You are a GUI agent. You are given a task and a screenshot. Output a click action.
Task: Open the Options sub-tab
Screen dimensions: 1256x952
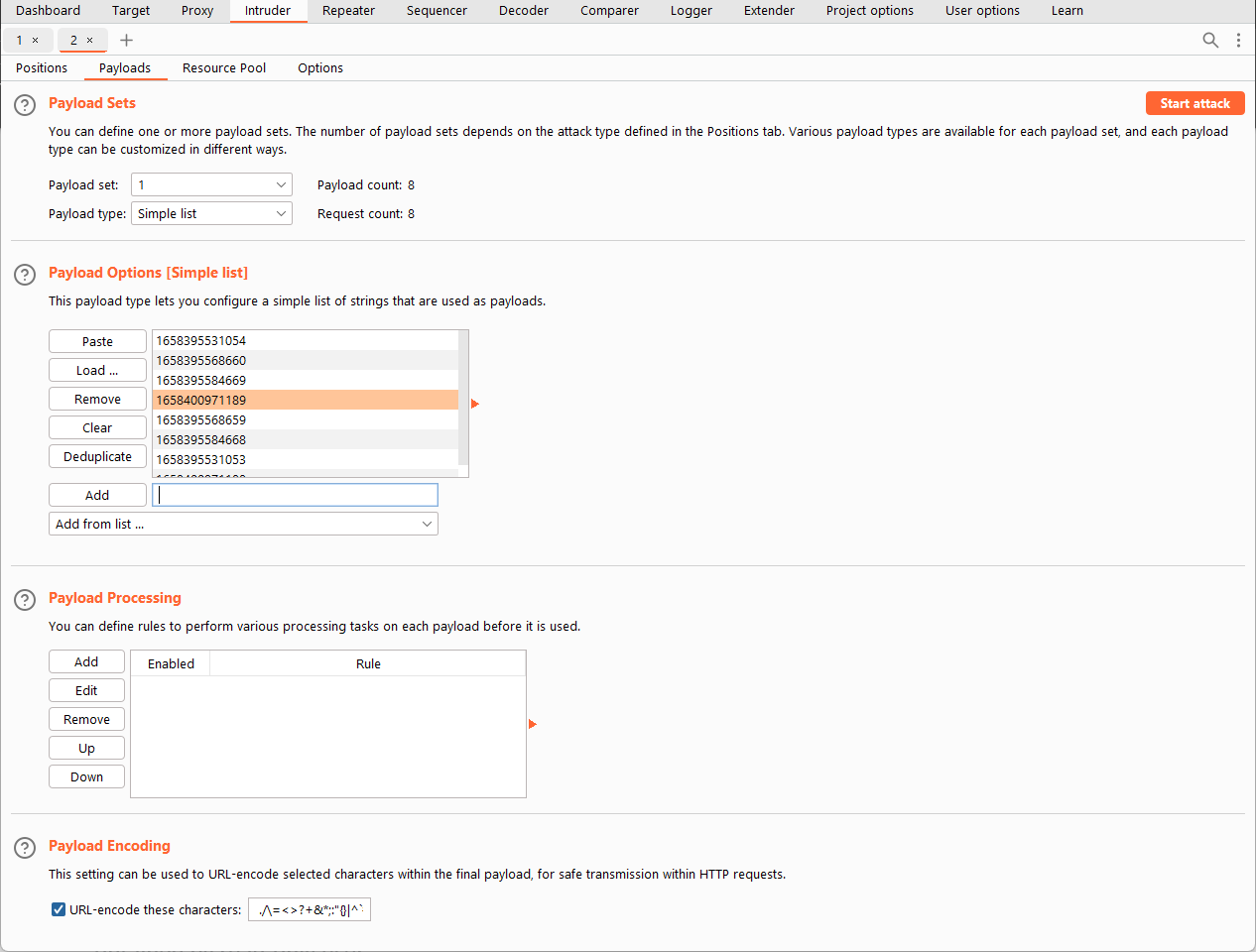(320, 68)
